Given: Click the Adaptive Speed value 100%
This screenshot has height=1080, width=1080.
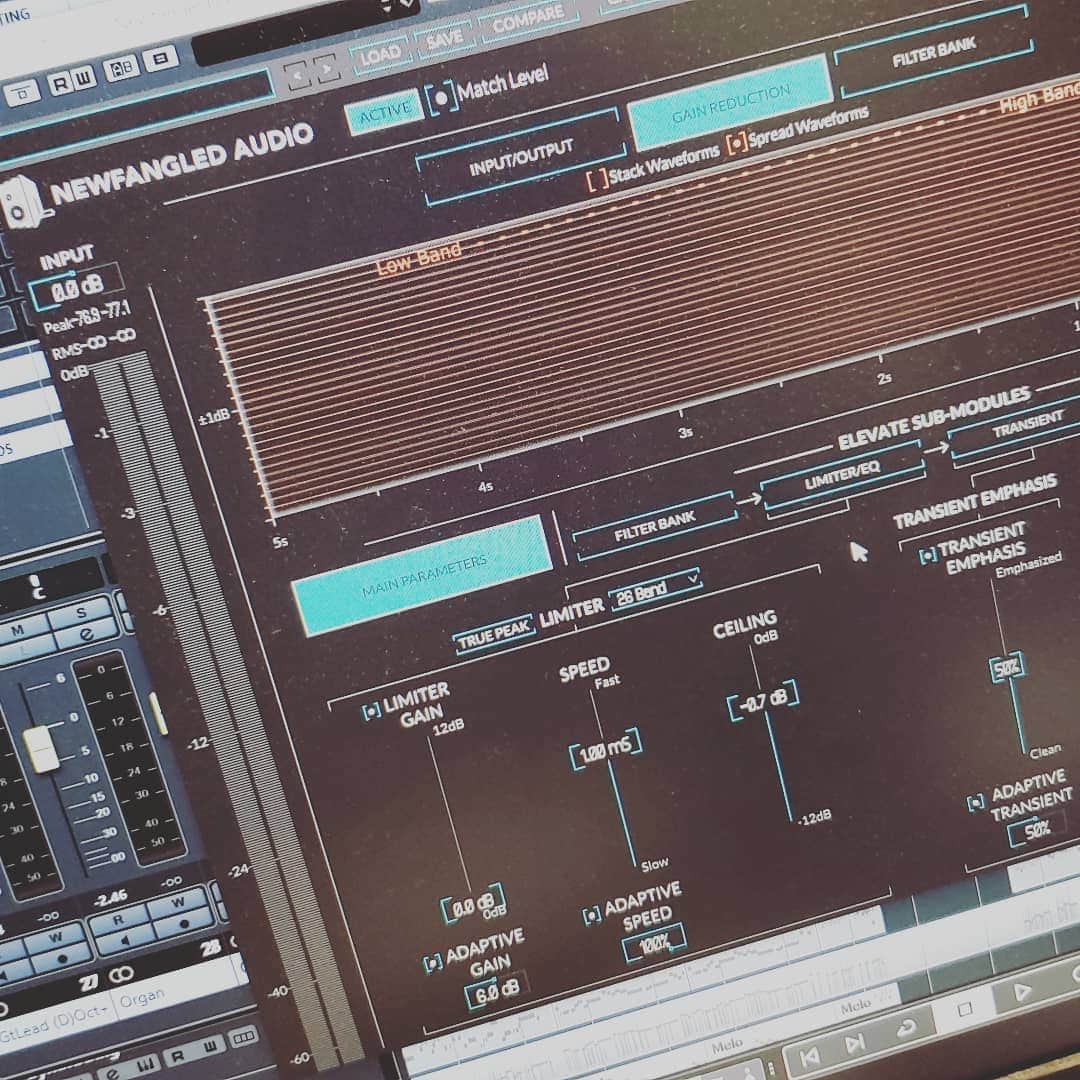Looking at the screenshot, I should click(x=654, y=943).
